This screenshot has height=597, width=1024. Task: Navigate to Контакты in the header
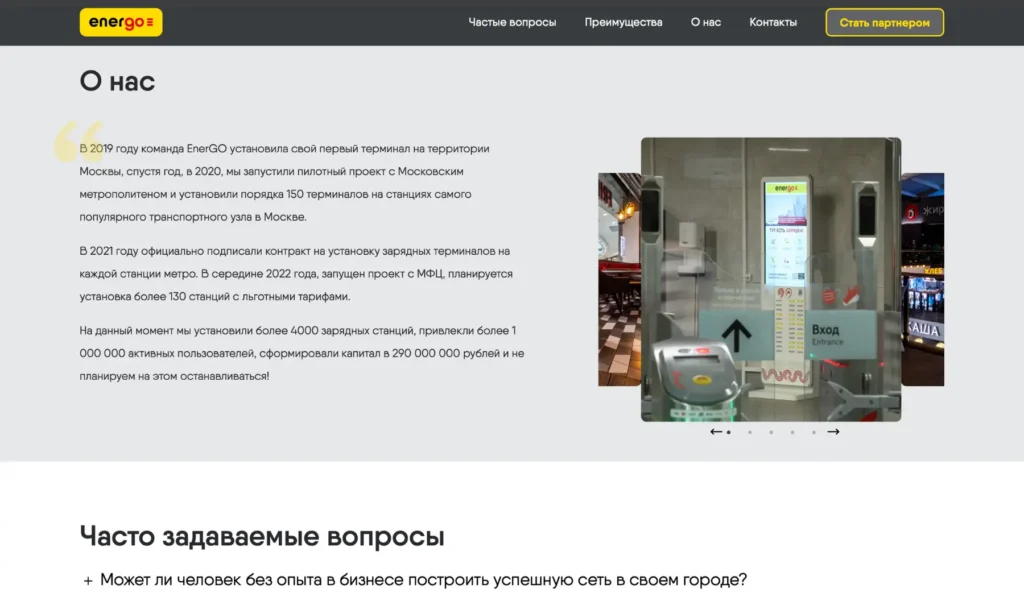click(773, 22)
